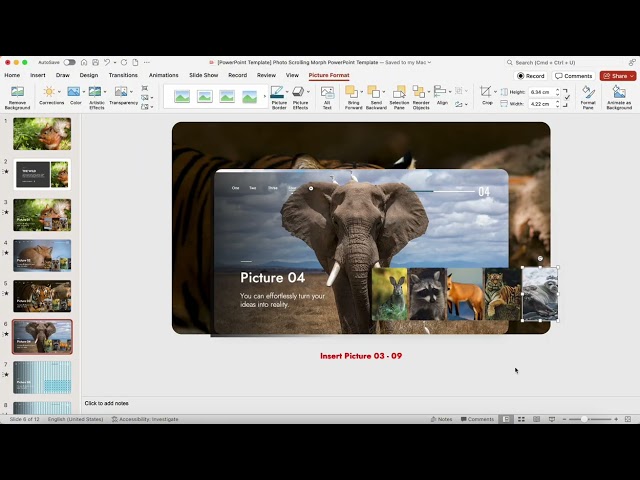640x480 pixels.
Task: Click the Rotate objects icon
Action: tap(459, 104)
